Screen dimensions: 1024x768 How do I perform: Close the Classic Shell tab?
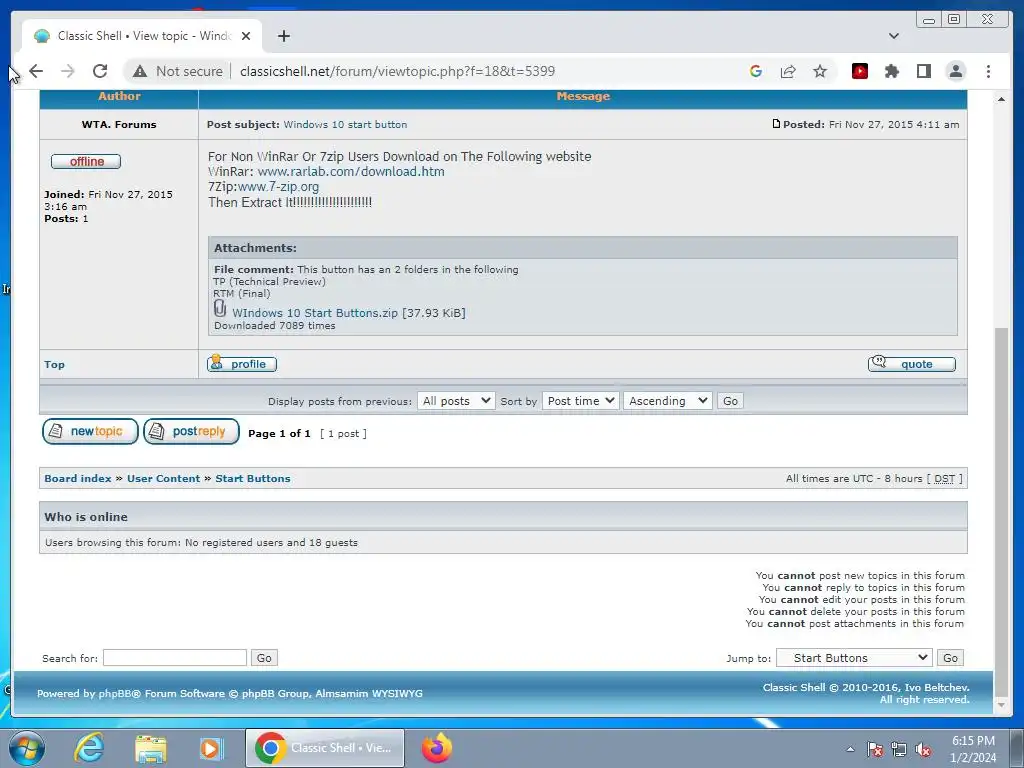[x=246, y=36]
